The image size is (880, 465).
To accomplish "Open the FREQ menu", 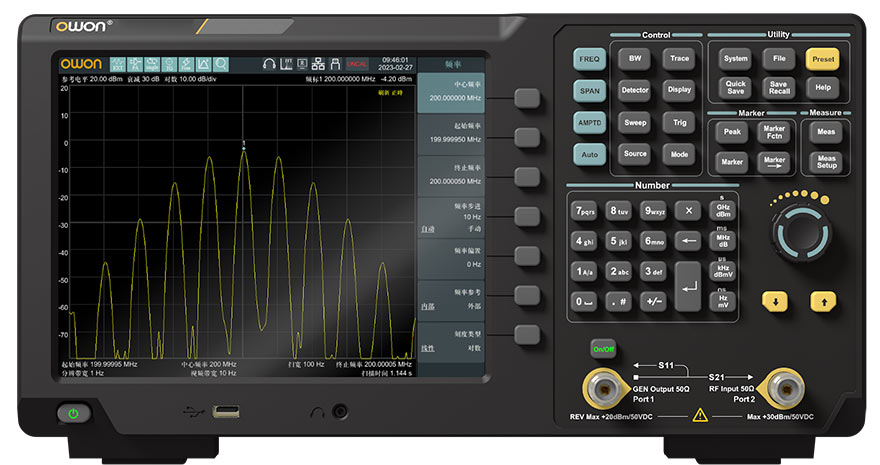I will tap(589, 59).
